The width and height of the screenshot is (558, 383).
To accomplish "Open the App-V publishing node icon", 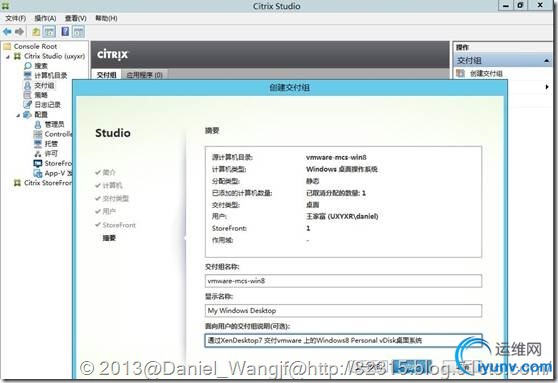I will pyautogui.click(x=38, y=173).
